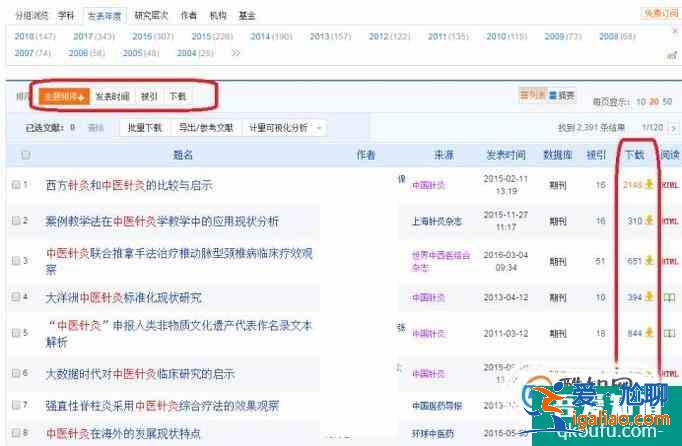Sort results by 被引
The width and height of the screenshot is (682, 446).
click(149, 96)
